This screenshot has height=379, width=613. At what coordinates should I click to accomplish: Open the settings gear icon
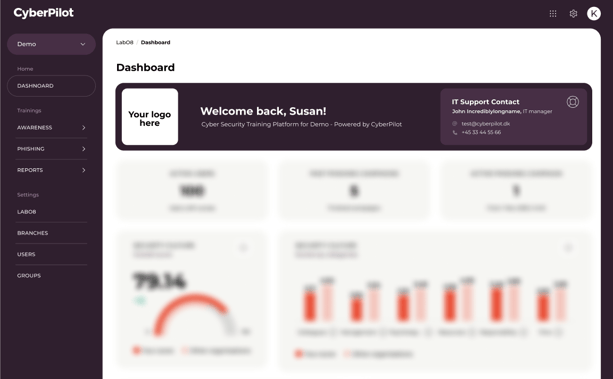click(x=573, y=14)
